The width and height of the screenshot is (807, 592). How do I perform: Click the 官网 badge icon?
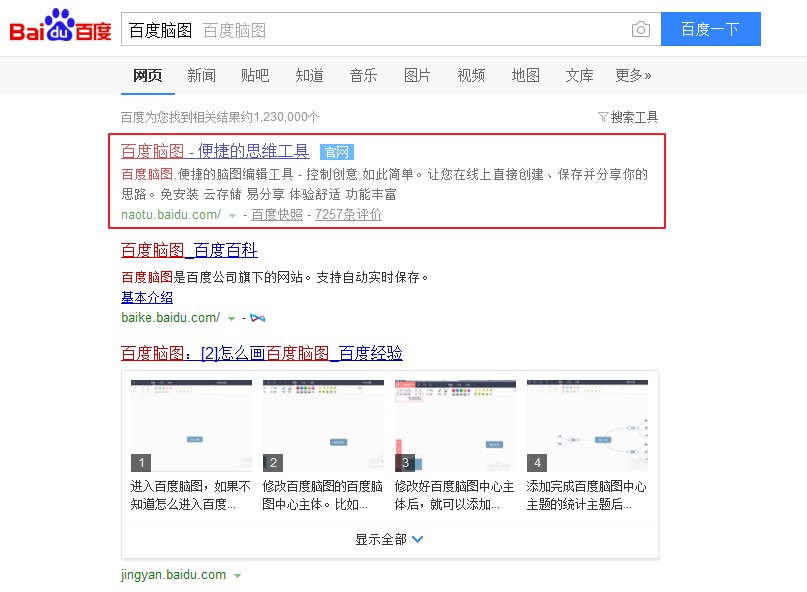(x=337, y=152)
